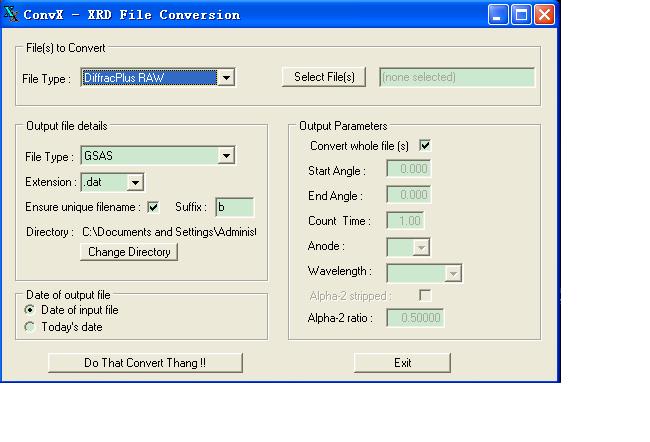Viewport: 650px width, 442px height.
Task: Open the input File Type dropdown showing DiffracPlus RAW
Action: point(158,78)
